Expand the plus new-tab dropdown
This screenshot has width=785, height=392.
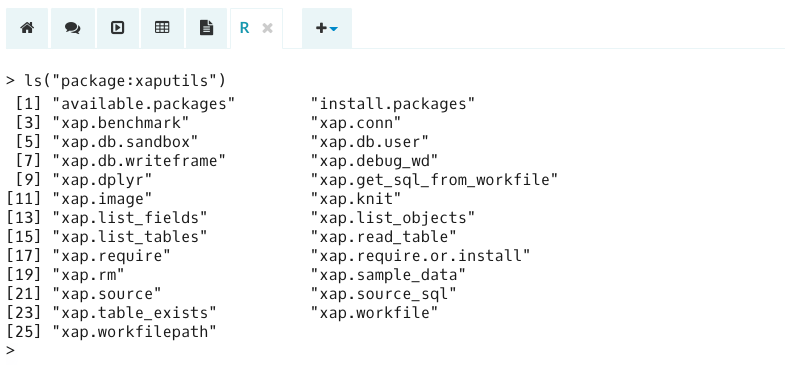(x=326, y=28)
